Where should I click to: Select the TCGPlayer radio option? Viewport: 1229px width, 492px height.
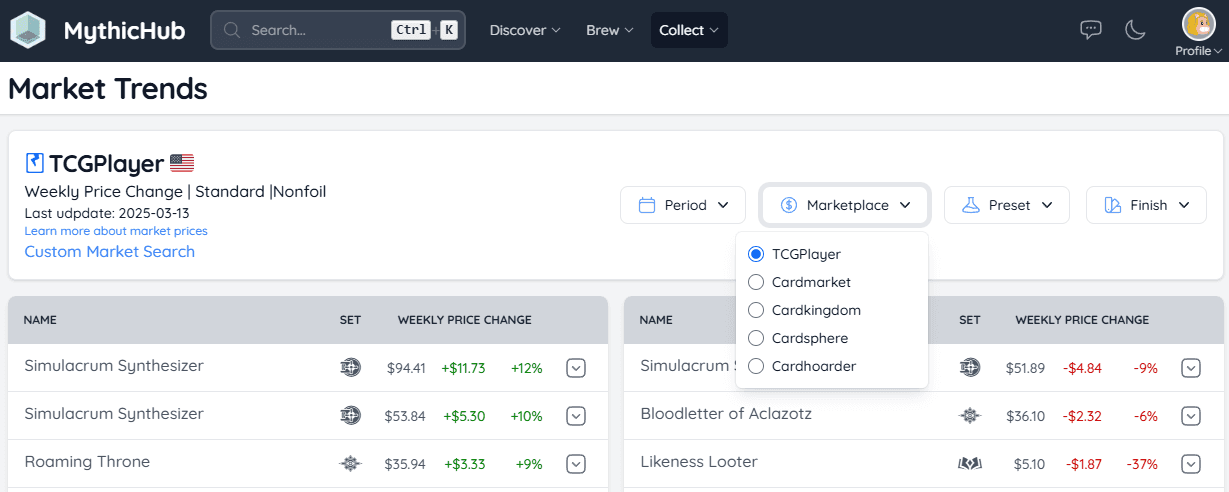756,254
